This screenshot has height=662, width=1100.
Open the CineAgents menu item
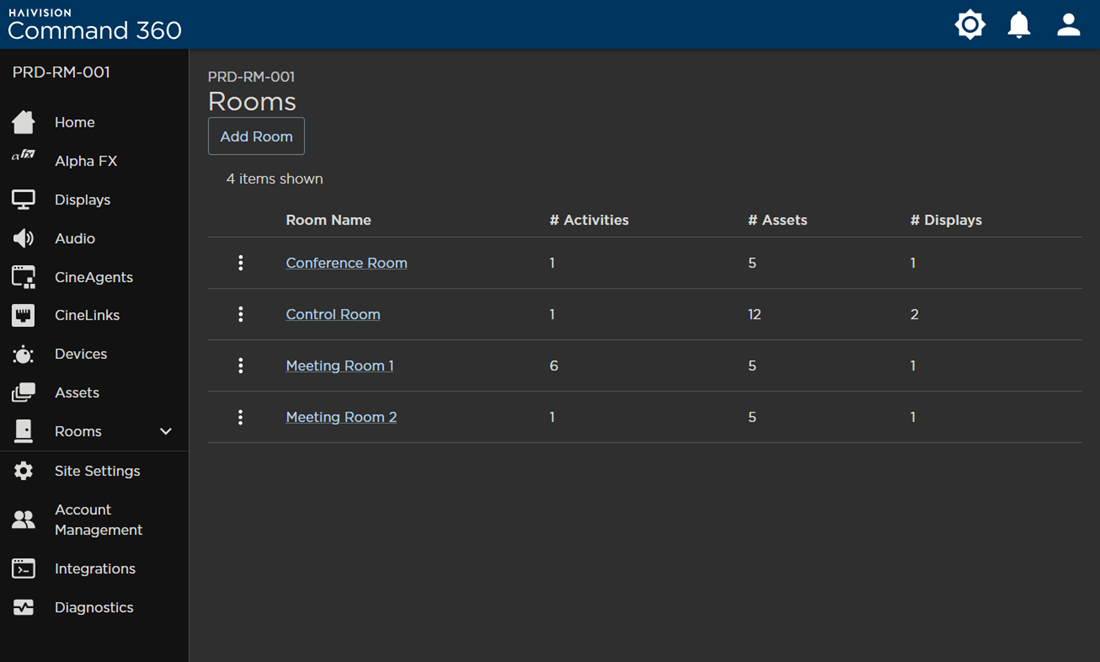pos(93,277)
